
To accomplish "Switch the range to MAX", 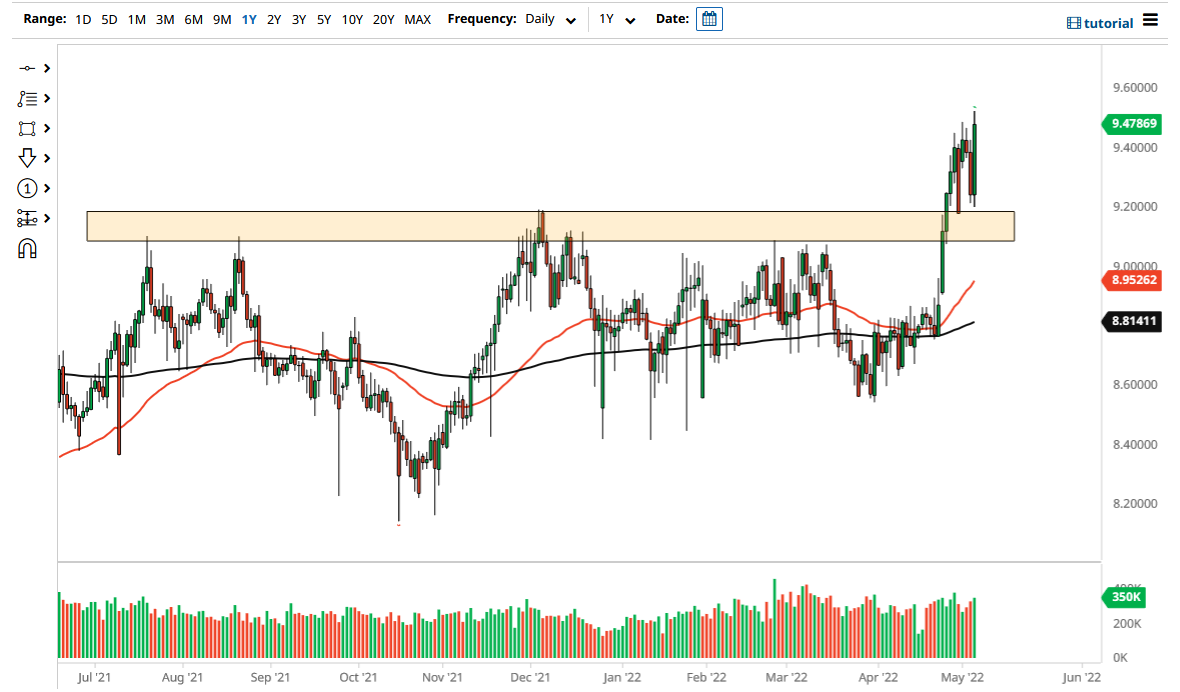I will tap(417, 19).
